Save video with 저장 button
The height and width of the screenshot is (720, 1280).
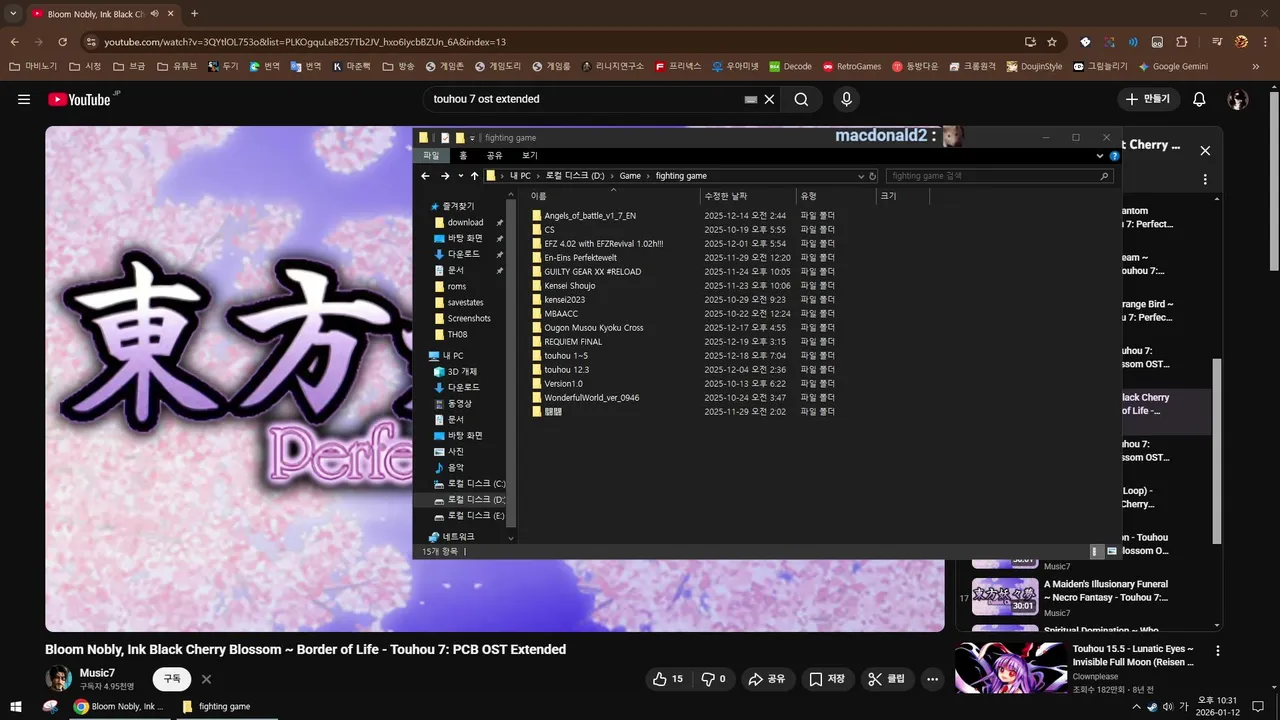click(x=826, y=679)
